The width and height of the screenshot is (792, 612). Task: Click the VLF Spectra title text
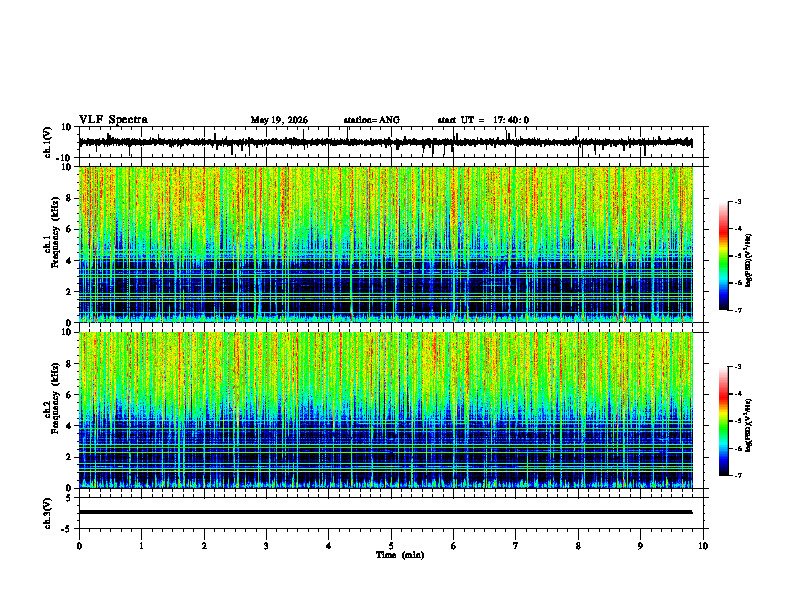pos(113,120)
